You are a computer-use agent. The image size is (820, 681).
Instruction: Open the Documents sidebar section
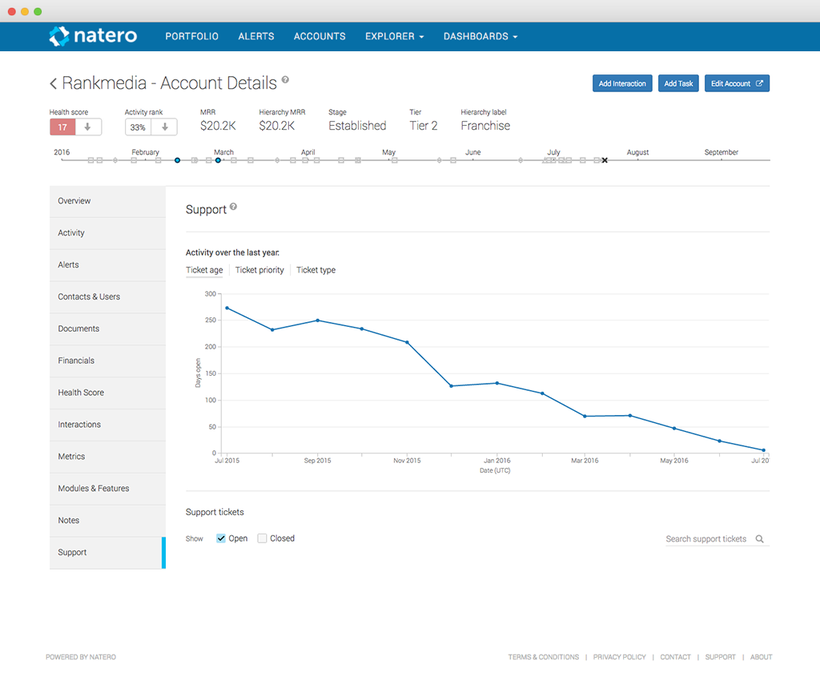(x=108, y=329)
